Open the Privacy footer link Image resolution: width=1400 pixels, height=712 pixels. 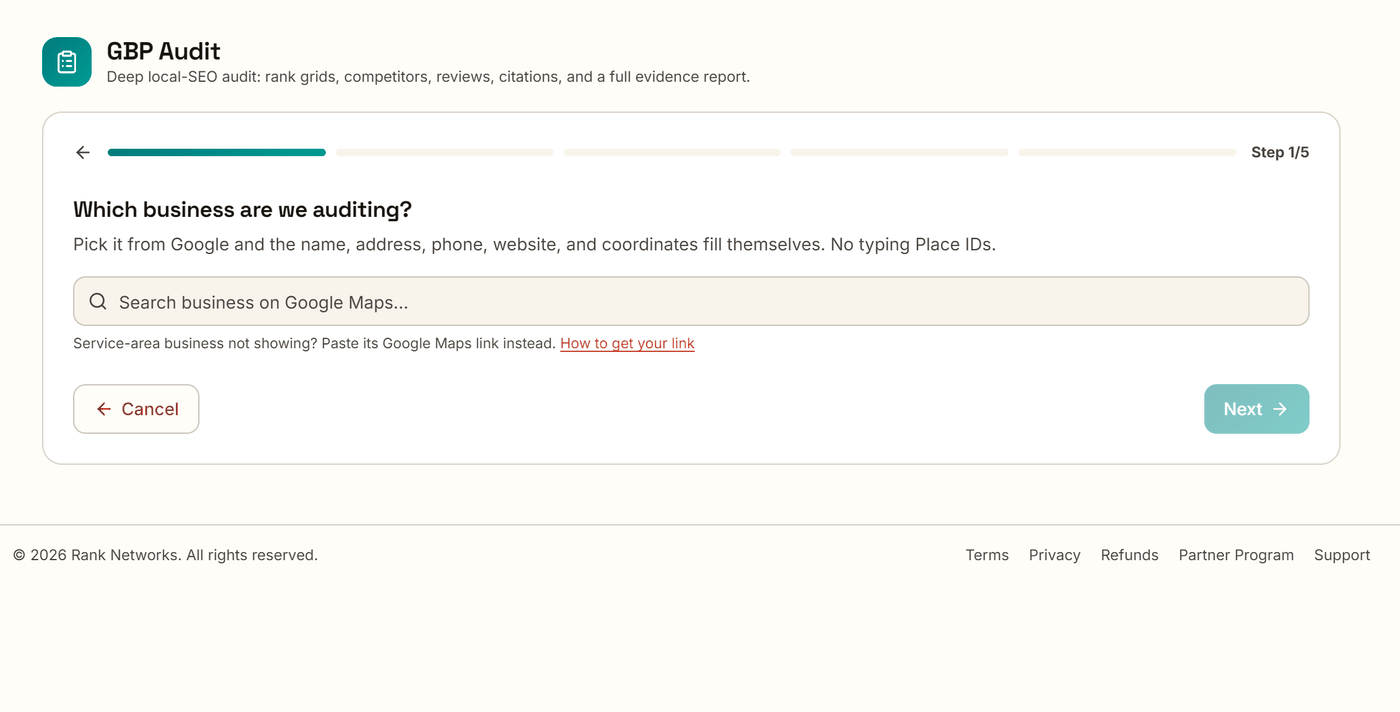point(1055,555)
